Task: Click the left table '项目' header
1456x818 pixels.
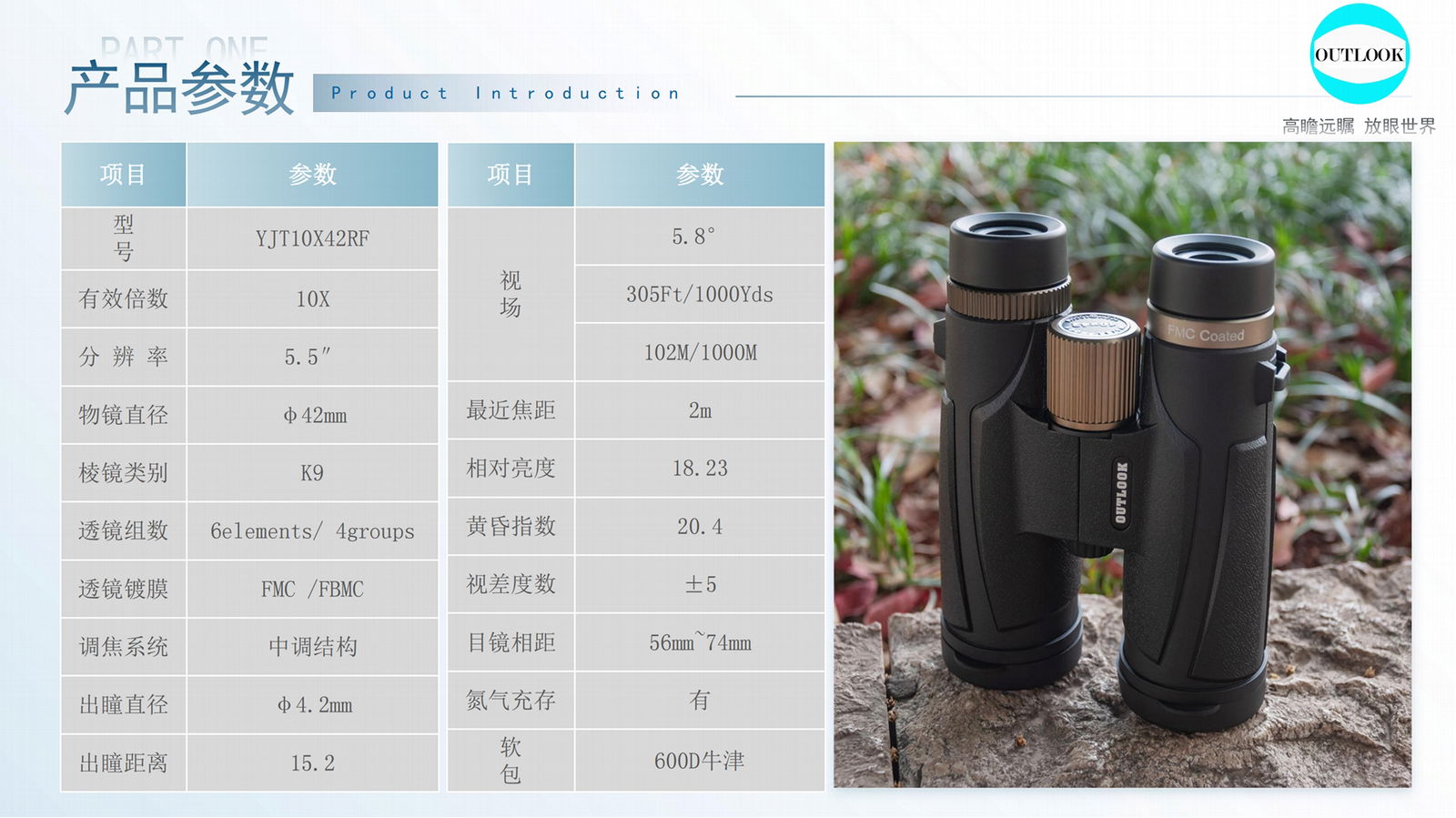Action: pos(124,174)
